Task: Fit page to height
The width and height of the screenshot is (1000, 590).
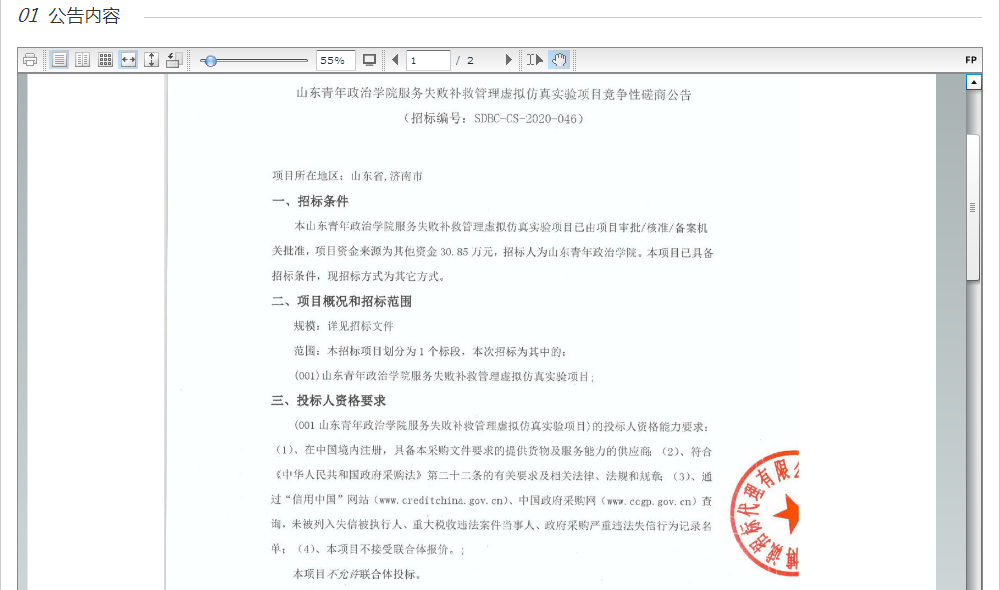Action: [151, 60]
